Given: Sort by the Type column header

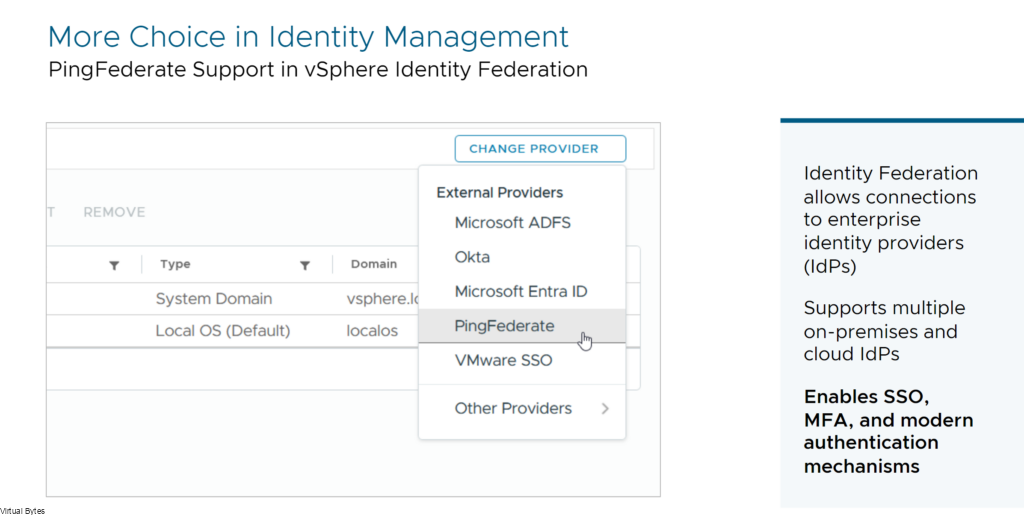Looking at the screenshot, I should (x=175, y=264).
